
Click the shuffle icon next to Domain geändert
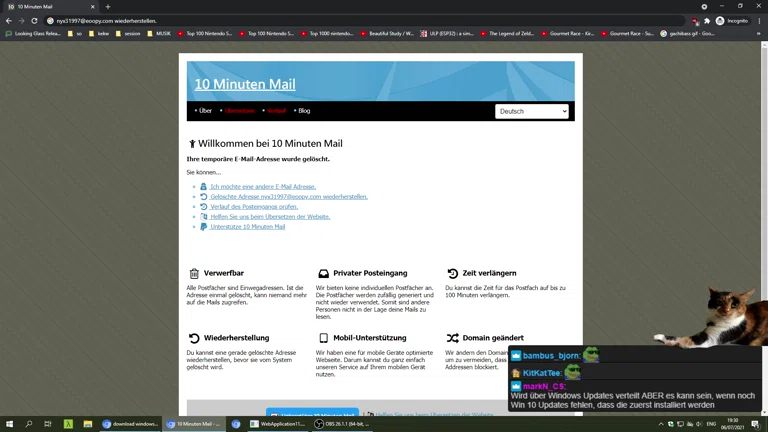coord(453,338)
